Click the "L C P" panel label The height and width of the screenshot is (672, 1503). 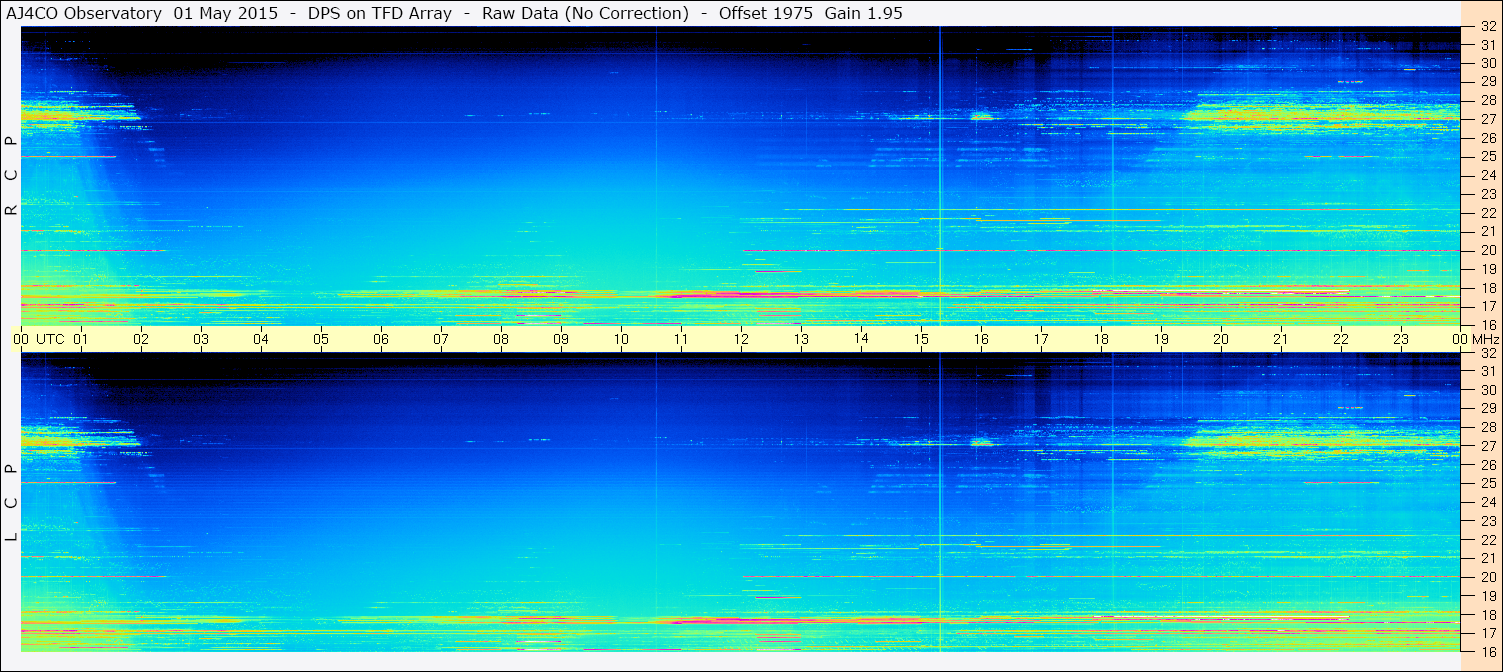pos(12,503)
